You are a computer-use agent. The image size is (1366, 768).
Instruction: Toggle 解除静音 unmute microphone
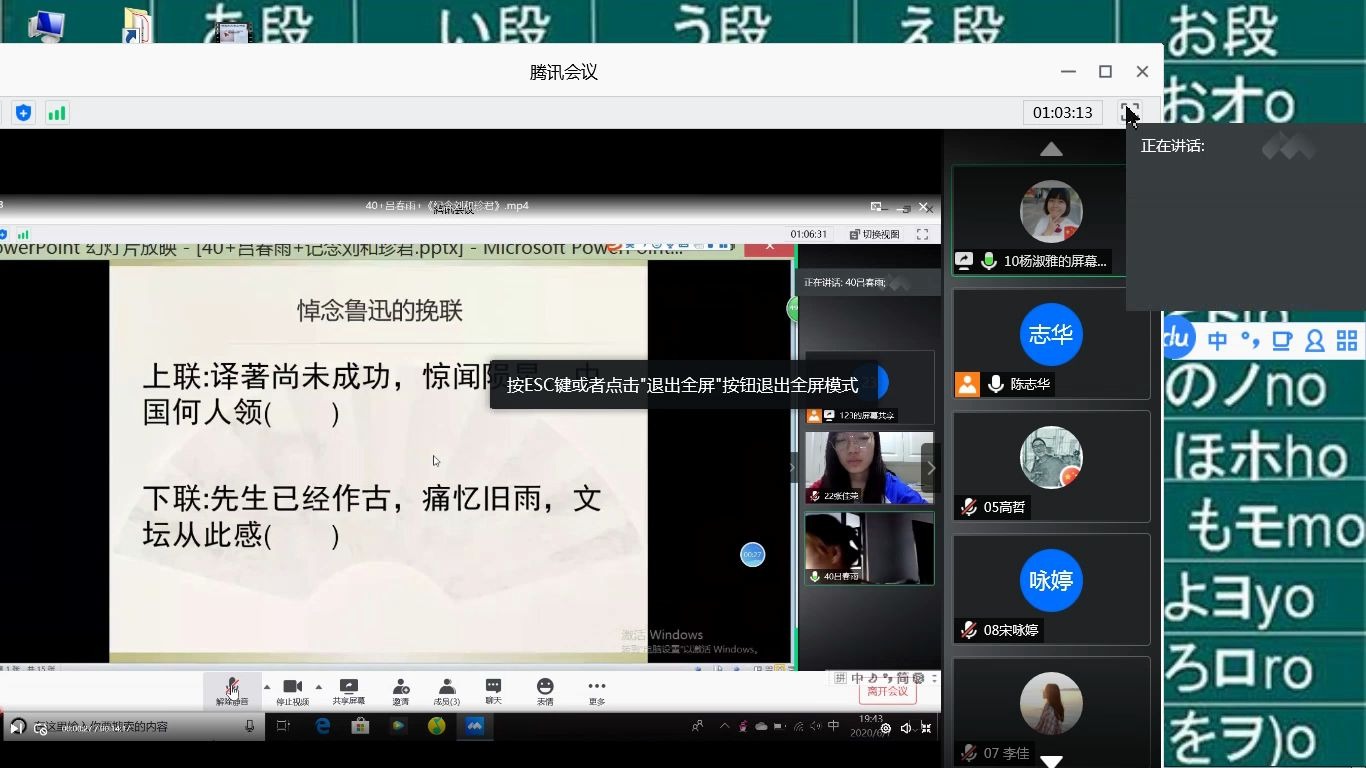pos(232,691)
